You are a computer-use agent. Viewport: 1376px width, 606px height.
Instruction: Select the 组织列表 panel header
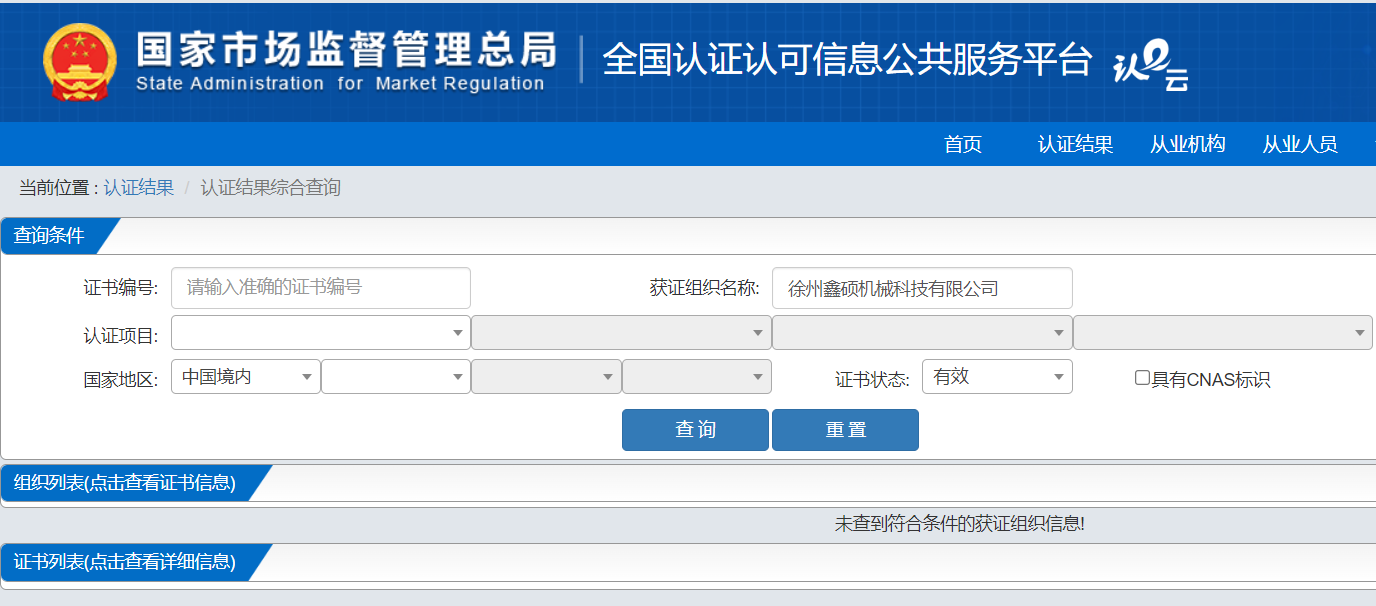(x=125, y=483)
